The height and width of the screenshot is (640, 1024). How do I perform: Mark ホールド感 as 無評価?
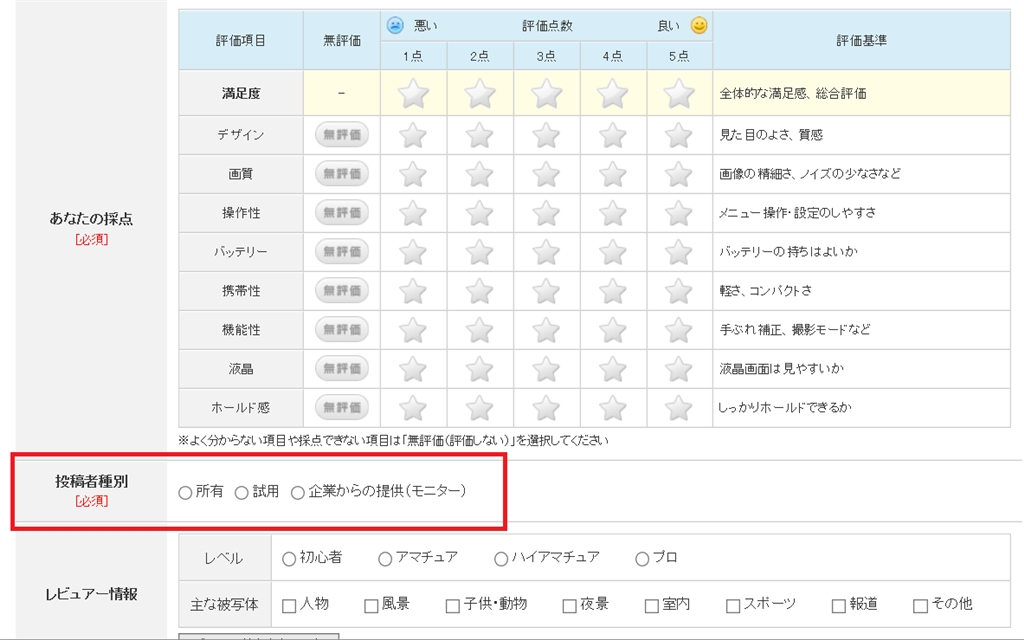[342, 408]
